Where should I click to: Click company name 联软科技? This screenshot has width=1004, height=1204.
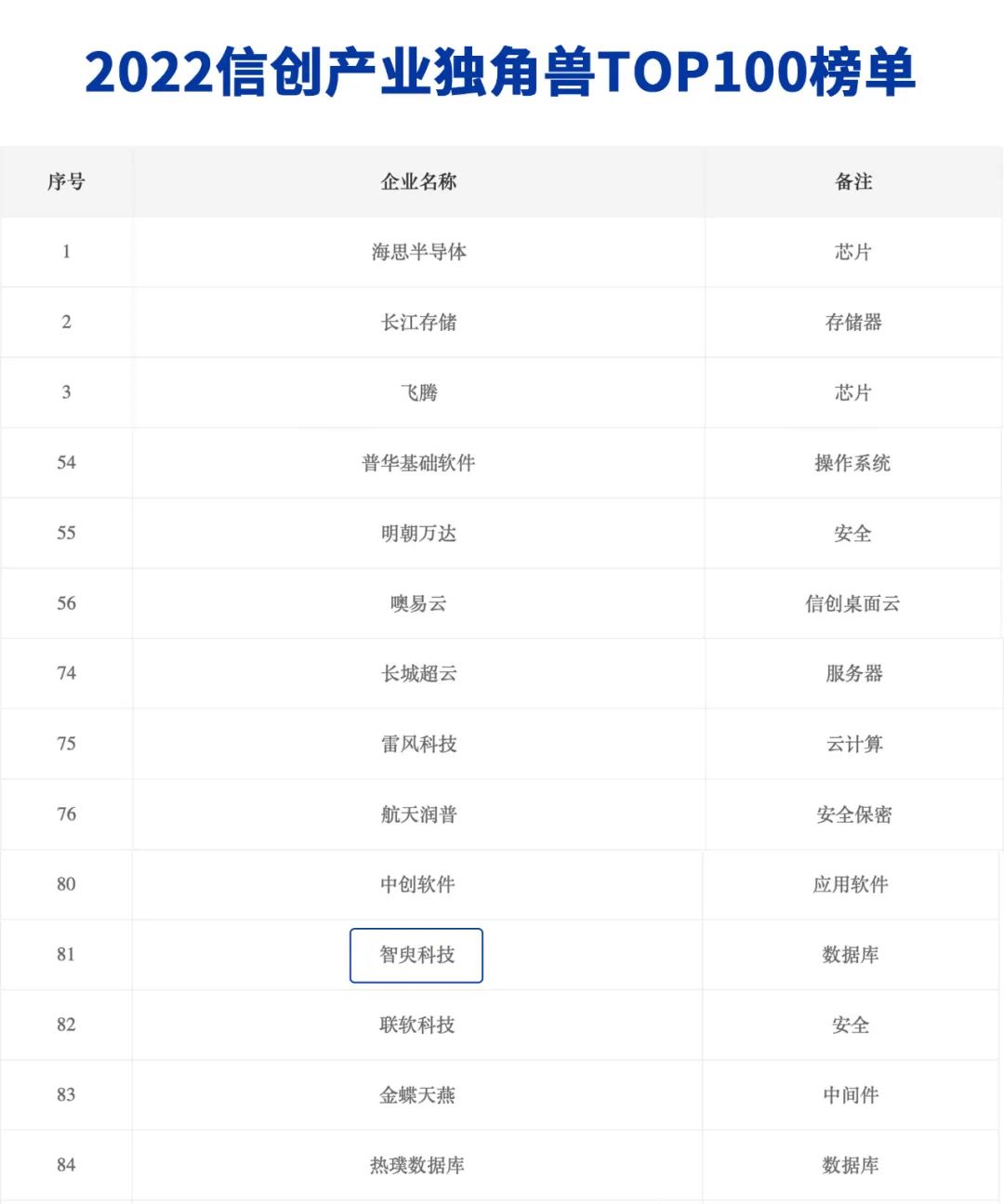tap(416, 1025)
